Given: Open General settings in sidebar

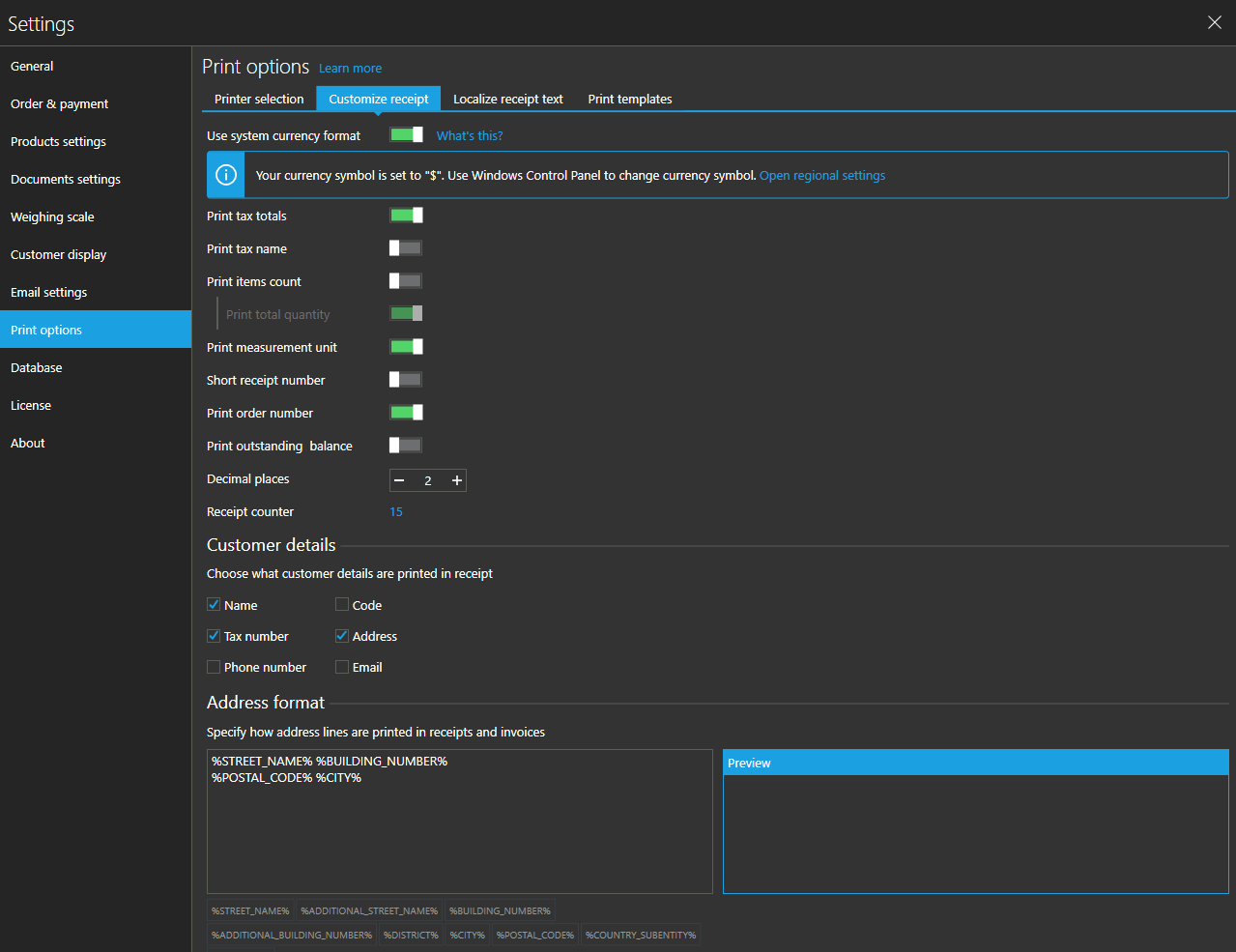Looking at the screenshot, I should click(x=96, y=66).
